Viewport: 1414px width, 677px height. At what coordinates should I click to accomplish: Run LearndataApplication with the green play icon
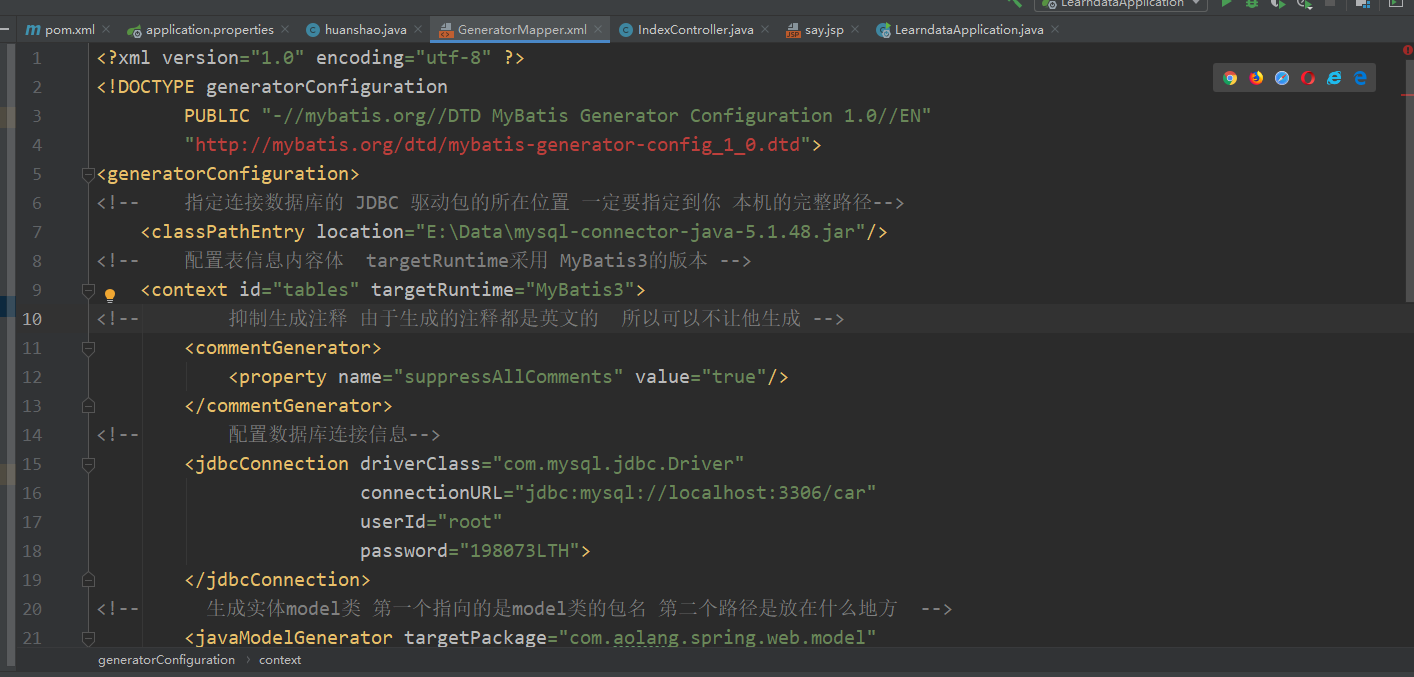(x=1227, y=4)
